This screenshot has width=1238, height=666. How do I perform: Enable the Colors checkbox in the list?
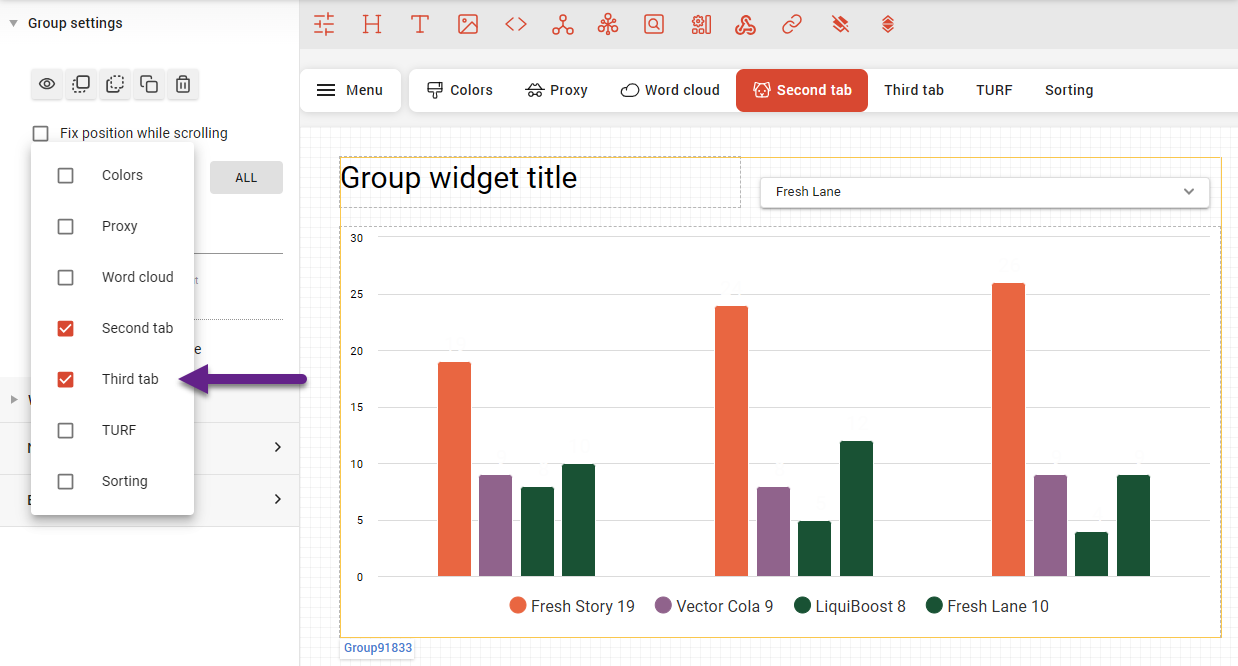pyautogui.click(x=65, y=174)
